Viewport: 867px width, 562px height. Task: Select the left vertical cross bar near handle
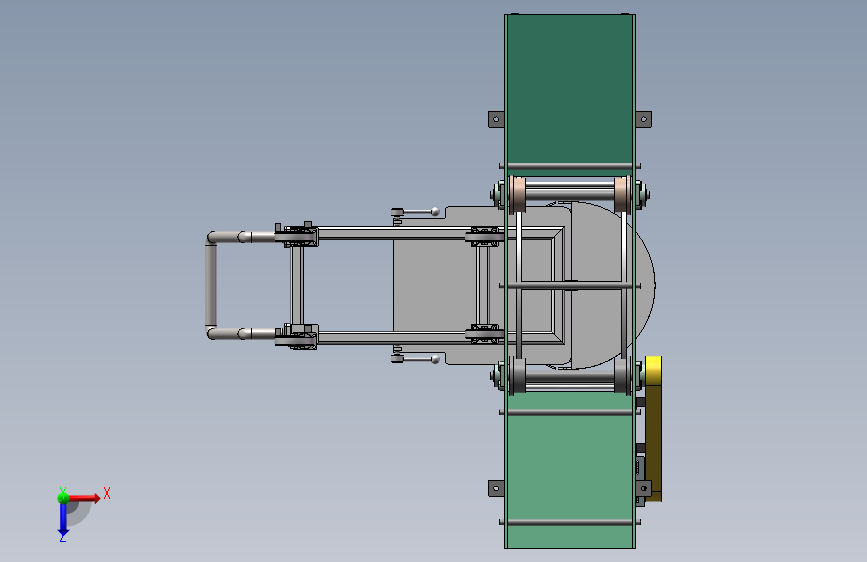click(x=297, y=285)
